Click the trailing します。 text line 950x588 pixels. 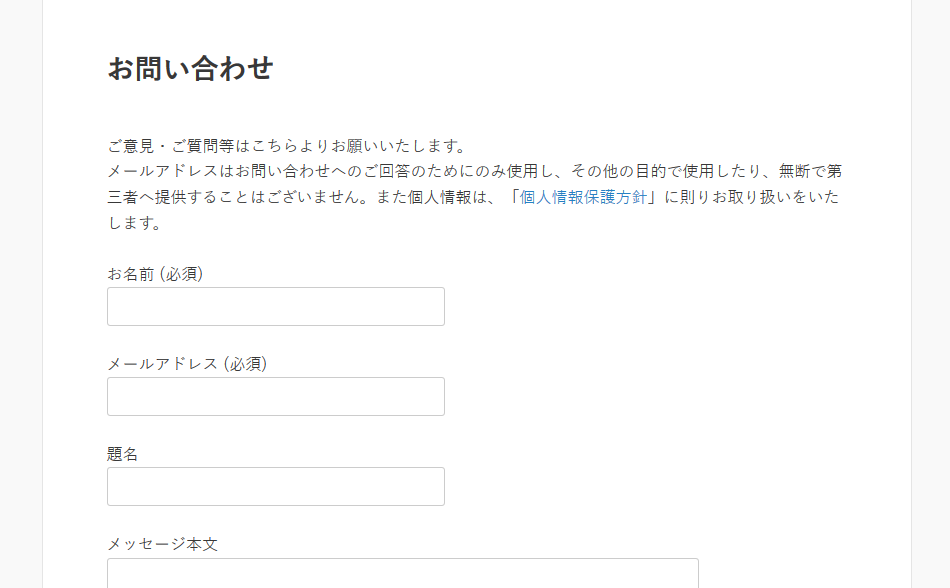(135, 223)
